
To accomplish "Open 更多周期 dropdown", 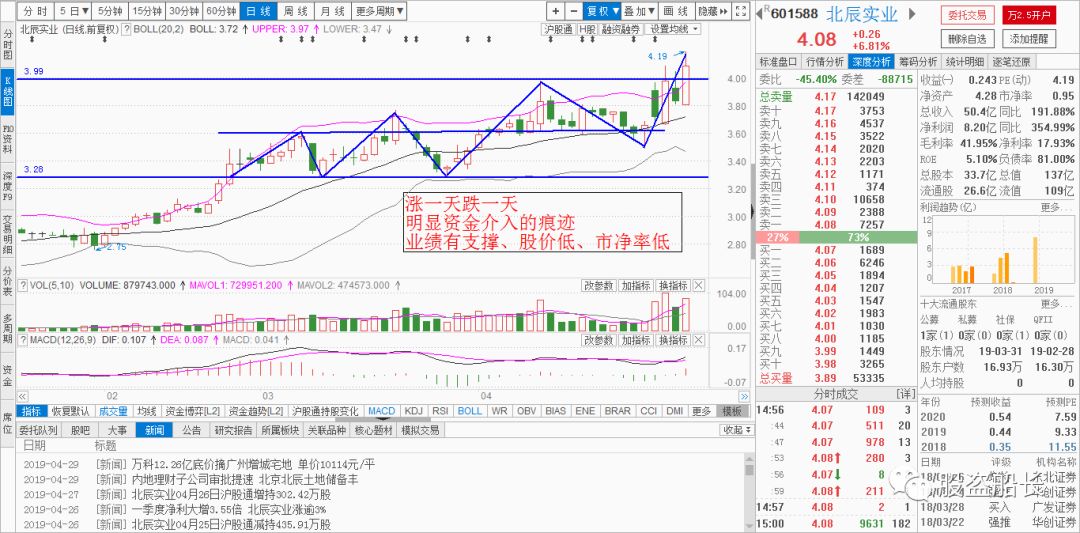I will tap(380, 11).
